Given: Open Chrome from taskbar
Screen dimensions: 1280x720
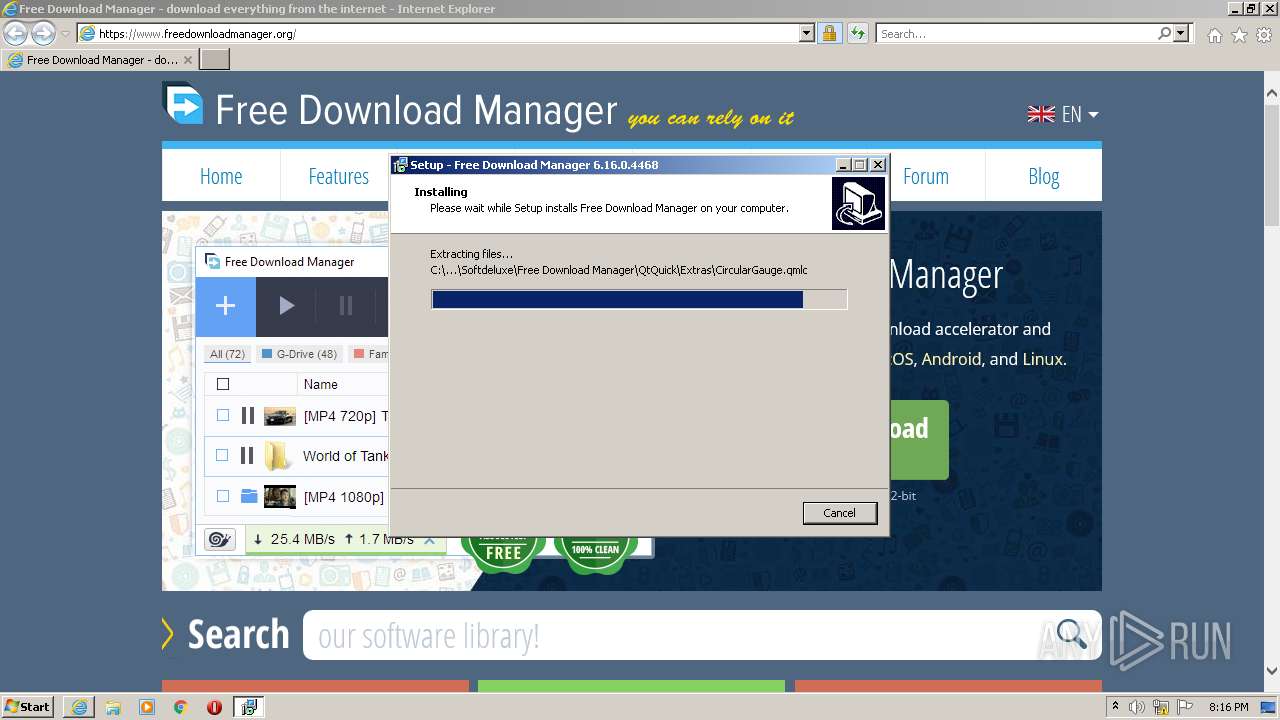Looking at the screenshot, I should click(180, 707).
